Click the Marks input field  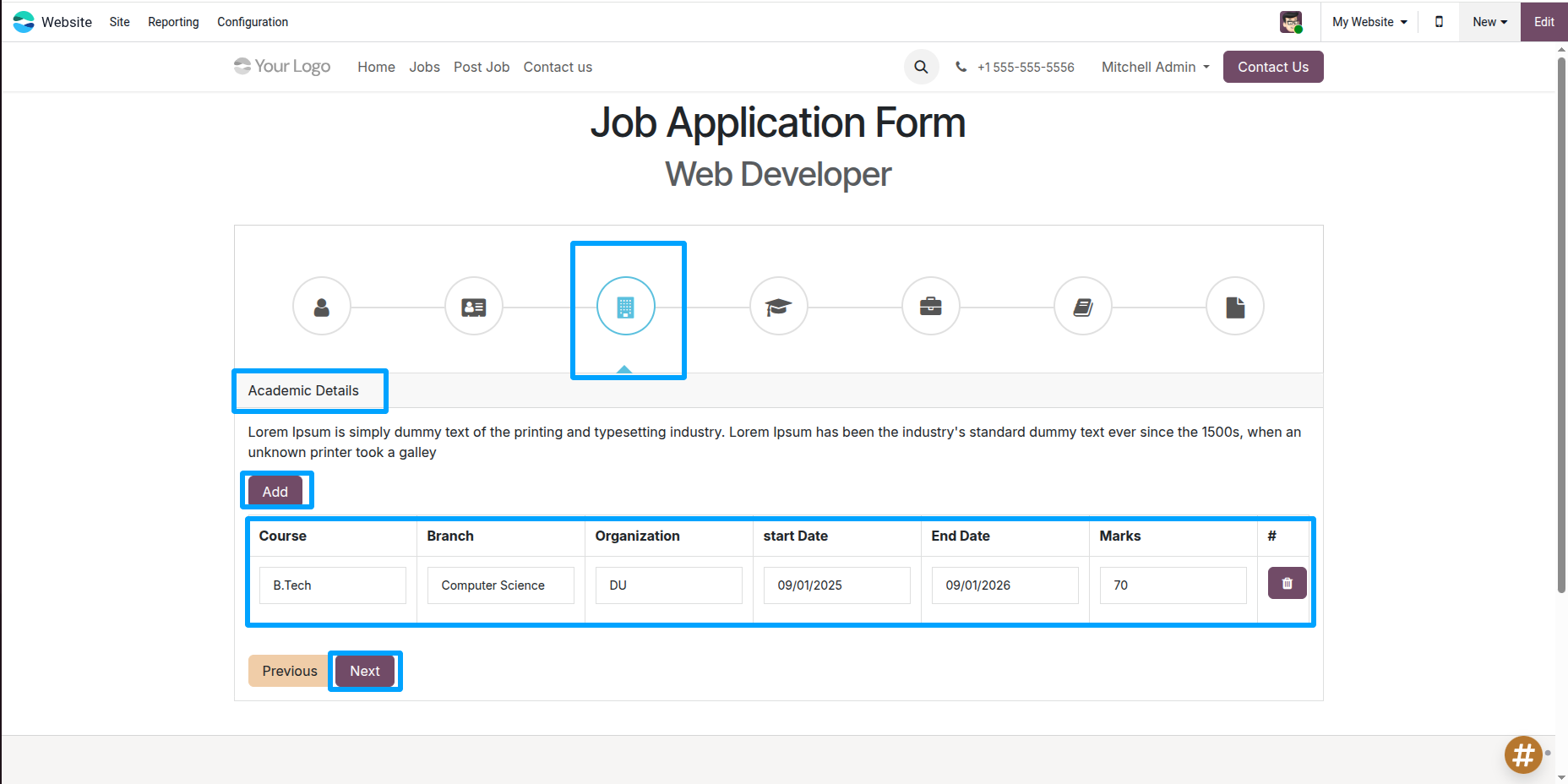coord(1173,585)
